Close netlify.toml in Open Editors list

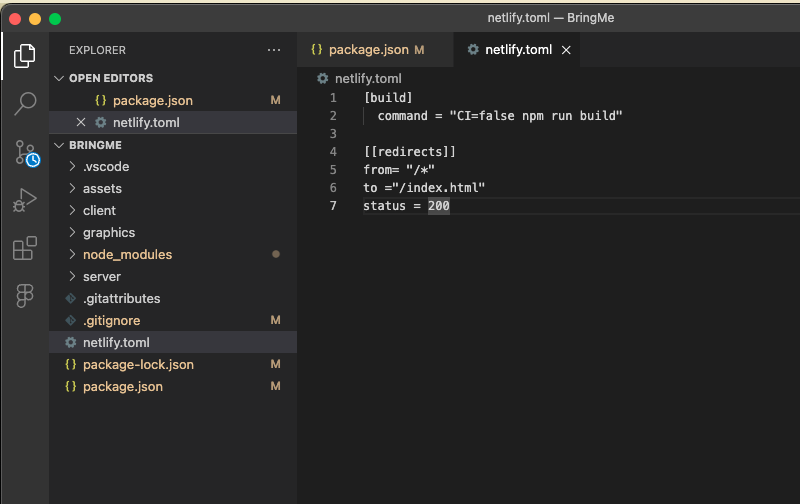(81, 122)
